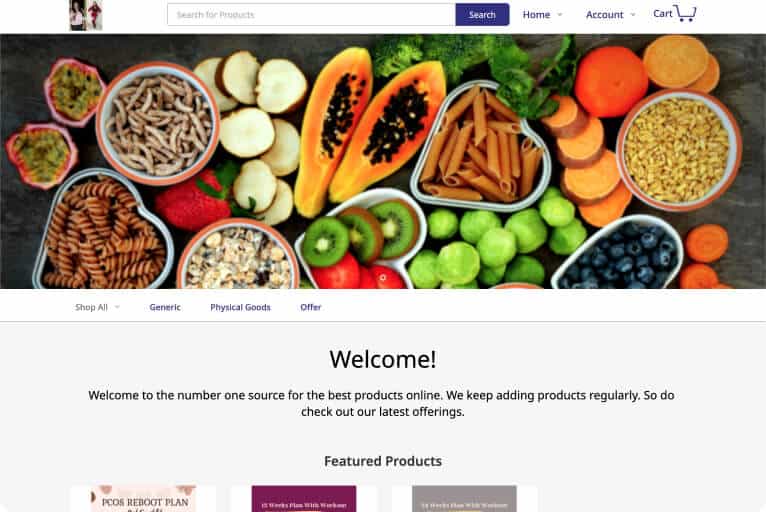Open the Account menu item
766x512 pixels.
605,15
